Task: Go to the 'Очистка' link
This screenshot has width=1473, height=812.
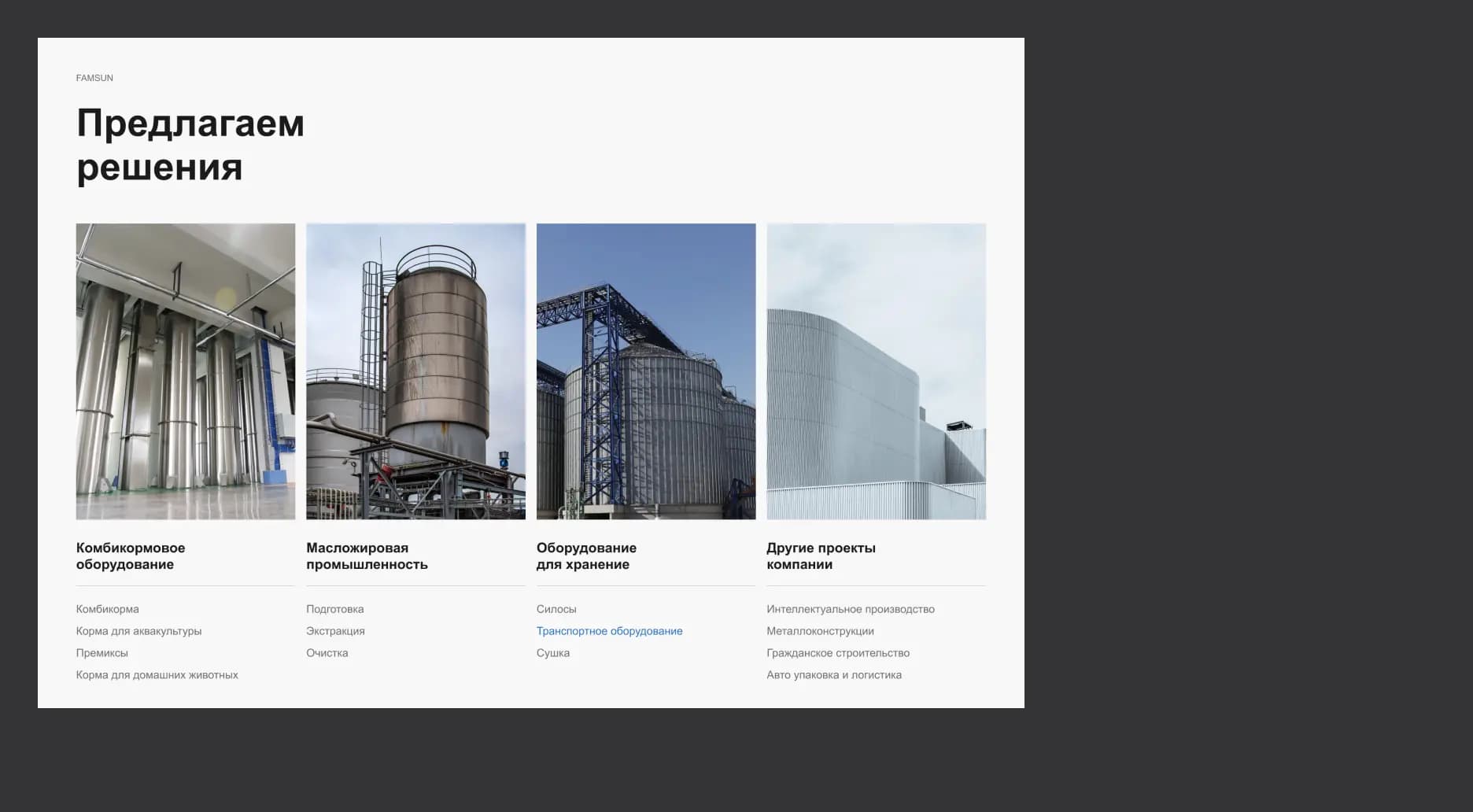Action: click(x=327, y=653)
